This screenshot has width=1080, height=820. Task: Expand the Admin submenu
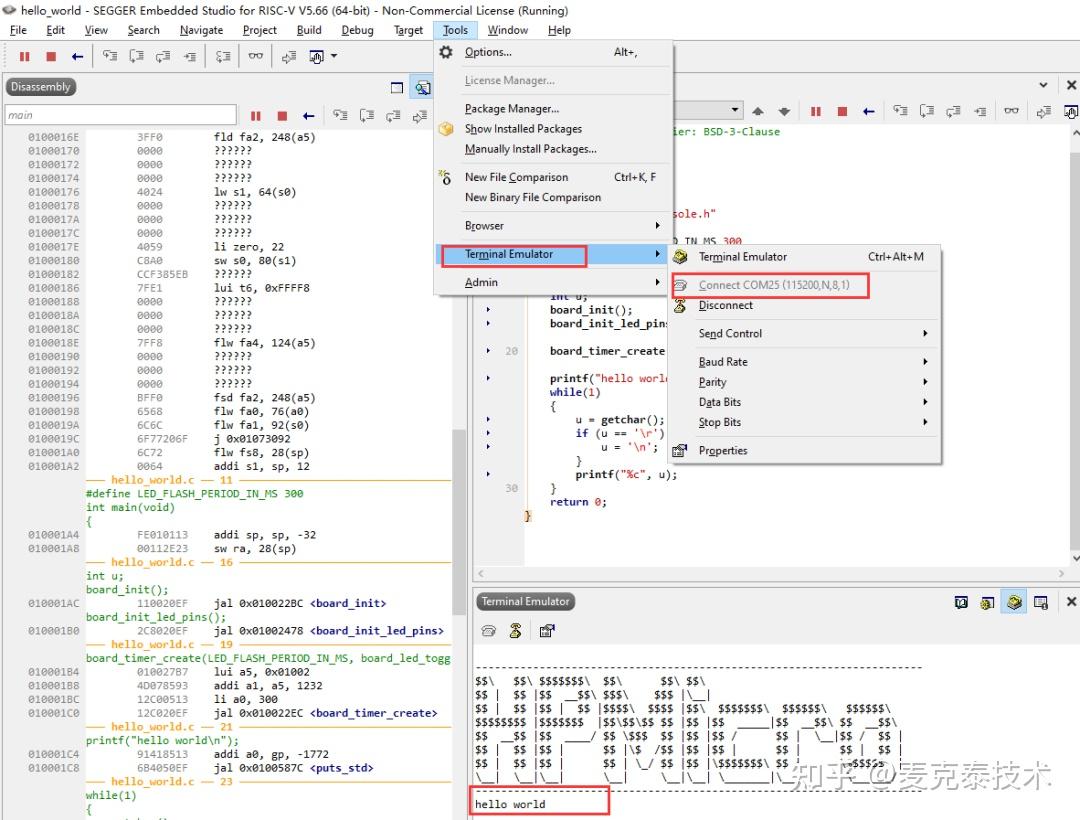click(554, 282)
